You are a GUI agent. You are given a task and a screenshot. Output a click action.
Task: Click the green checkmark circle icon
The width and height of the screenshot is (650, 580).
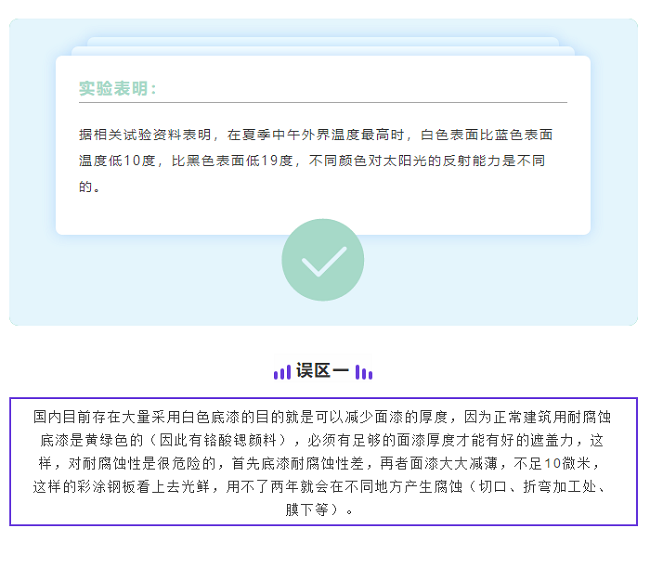[322, 260]
